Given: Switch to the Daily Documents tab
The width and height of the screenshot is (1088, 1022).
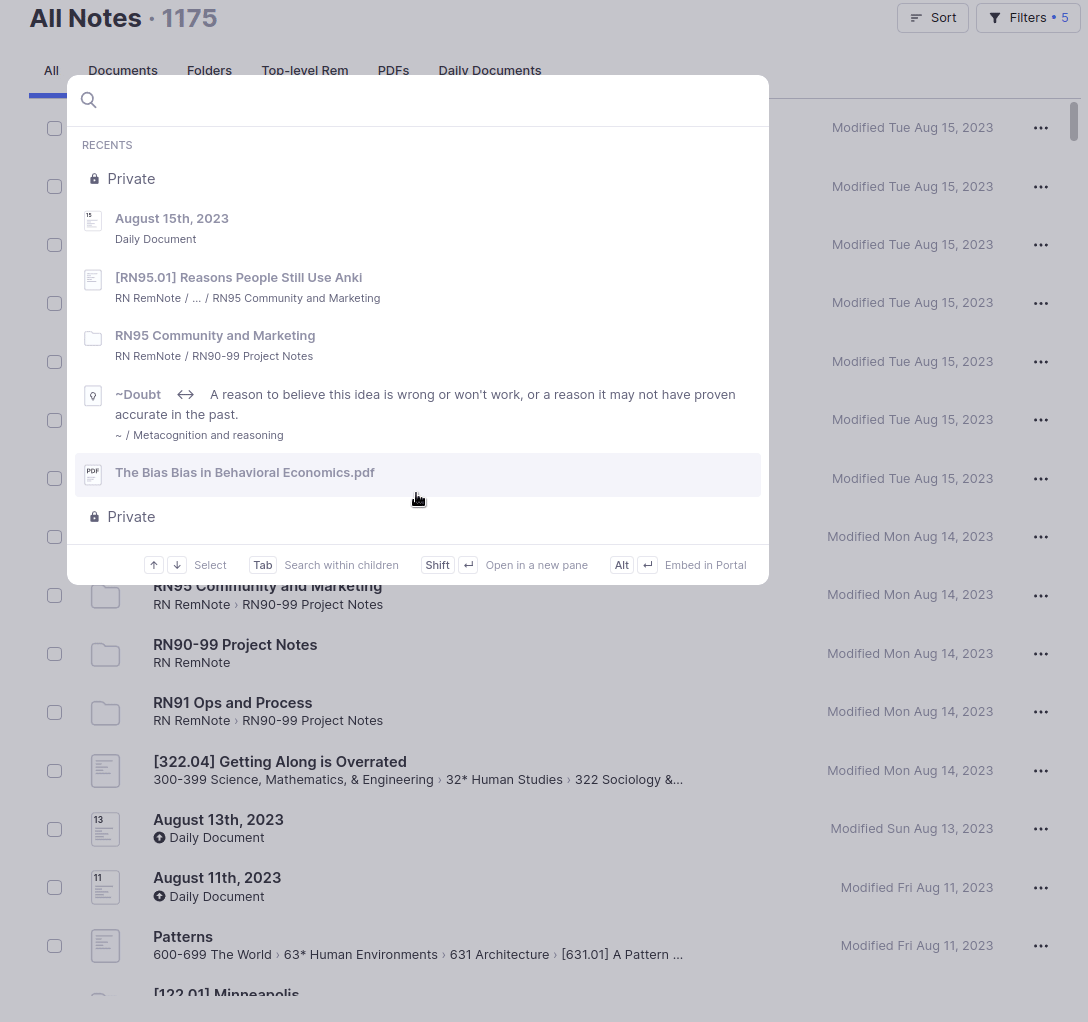Looking at the screenshot, I should coord(489,71).
